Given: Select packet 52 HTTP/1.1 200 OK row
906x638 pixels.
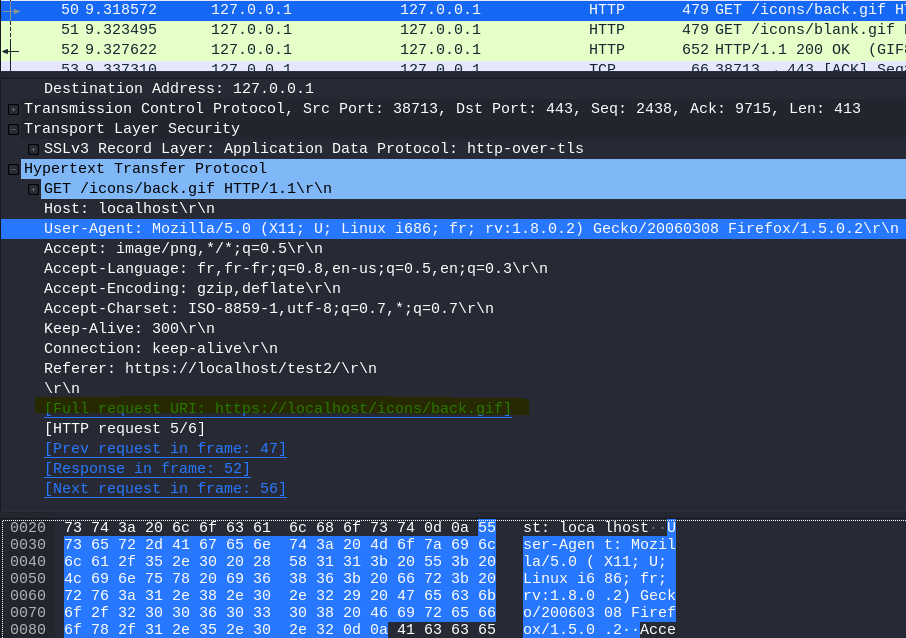Looking at the screenshot, I should tap(453, 50).
